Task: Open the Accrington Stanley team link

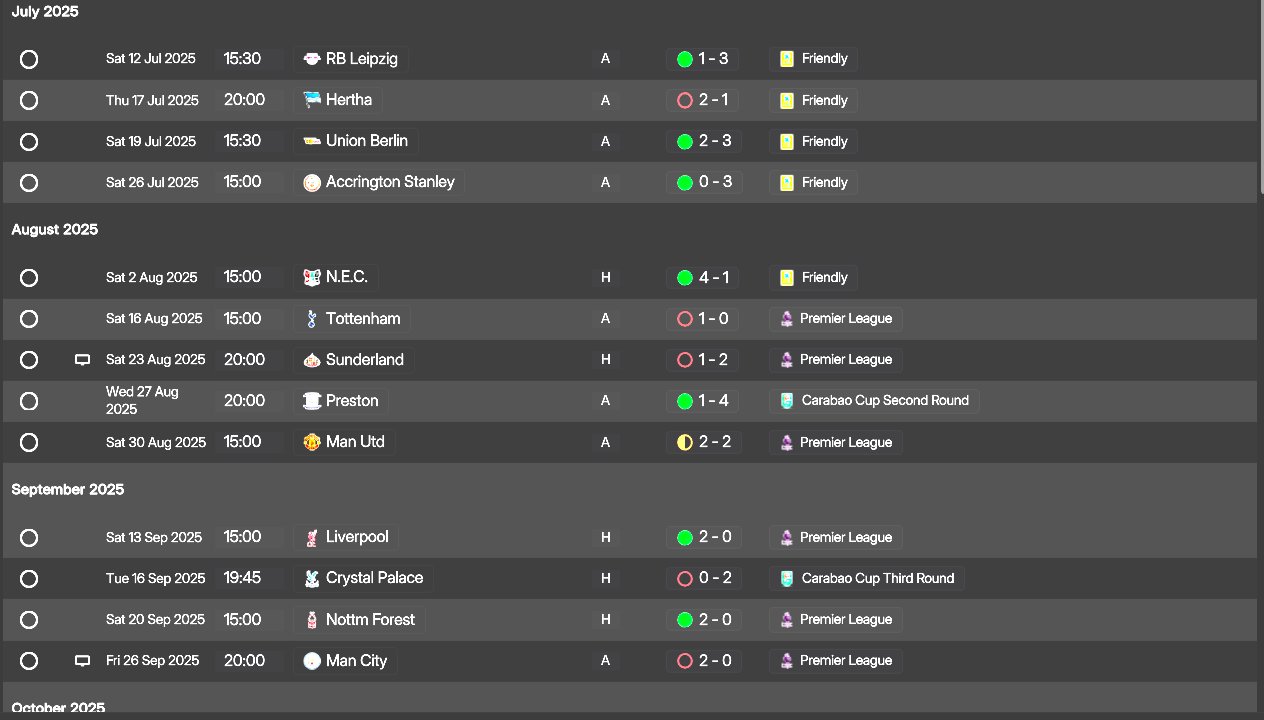Action: pos(390,182)
